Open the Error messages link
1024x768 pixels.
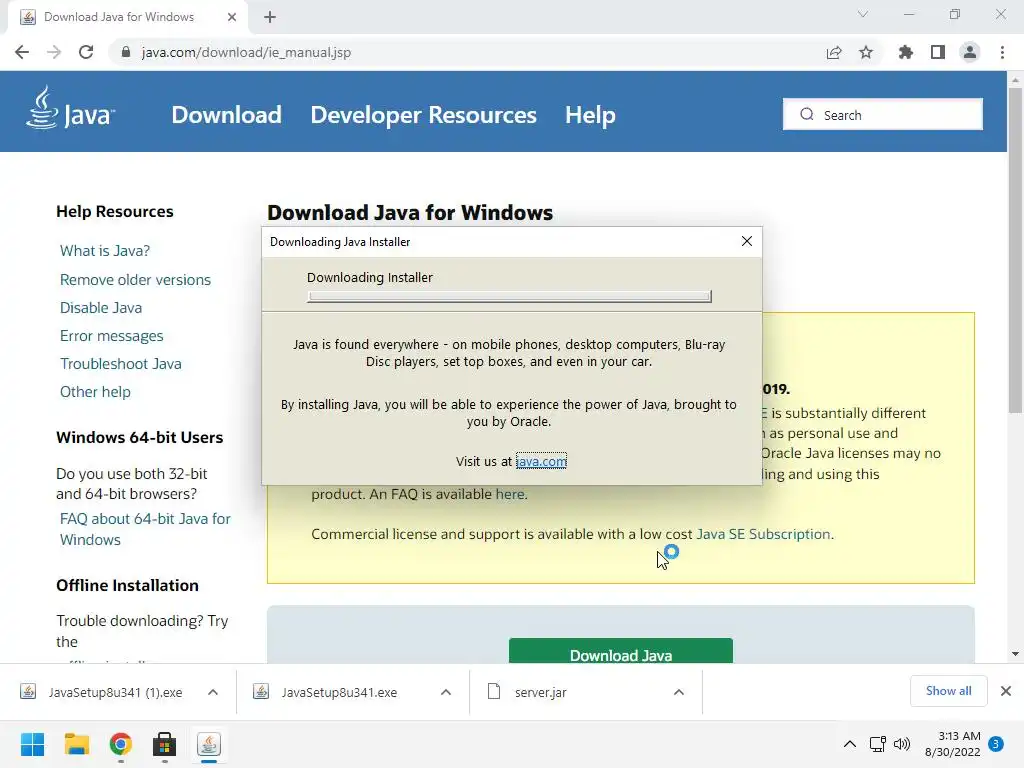coord(112,336)
